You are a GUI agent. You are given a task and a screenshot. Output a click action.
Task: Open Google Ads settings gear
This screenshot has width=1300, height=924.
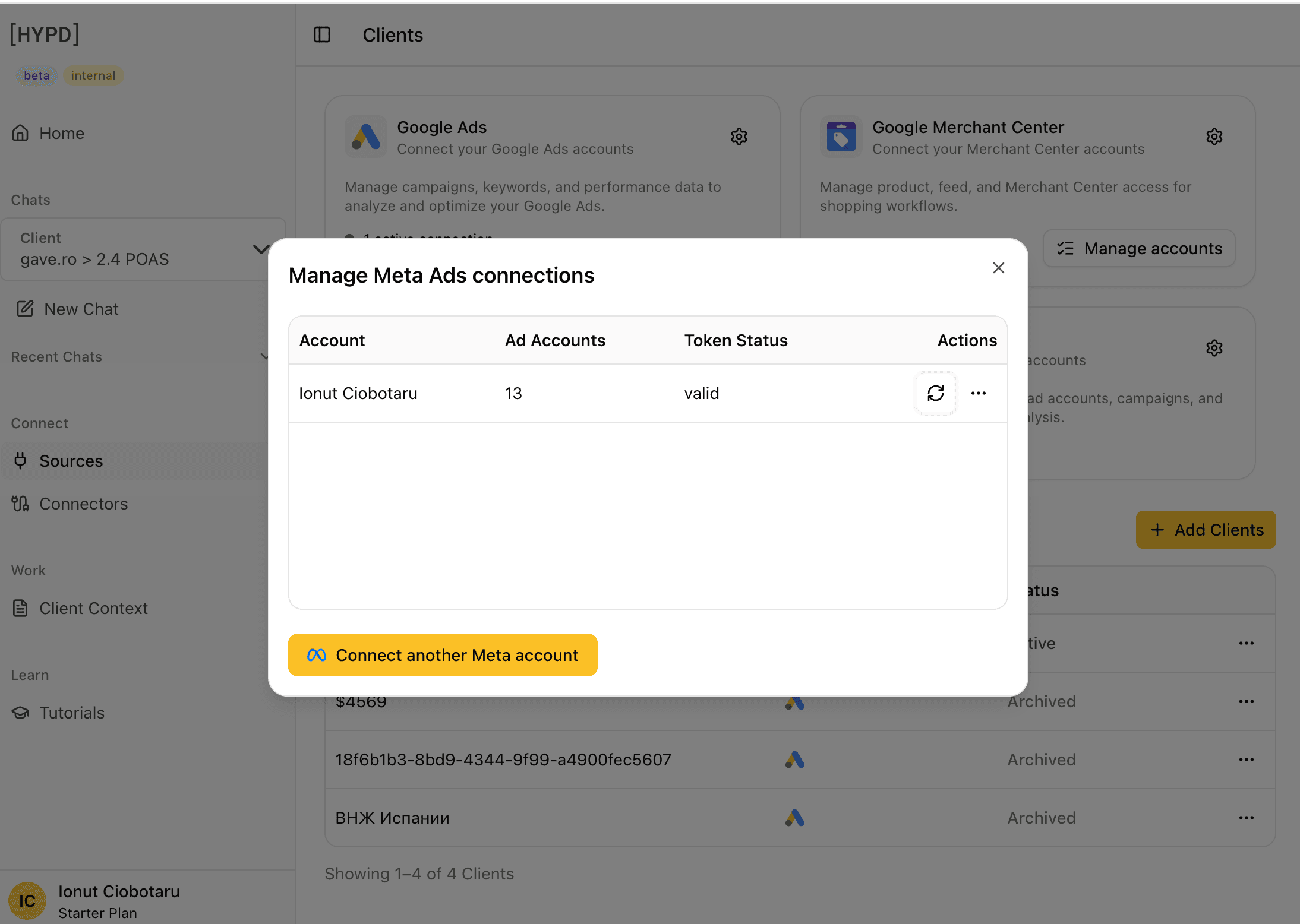pyautogui.click(x=739, y=137)
